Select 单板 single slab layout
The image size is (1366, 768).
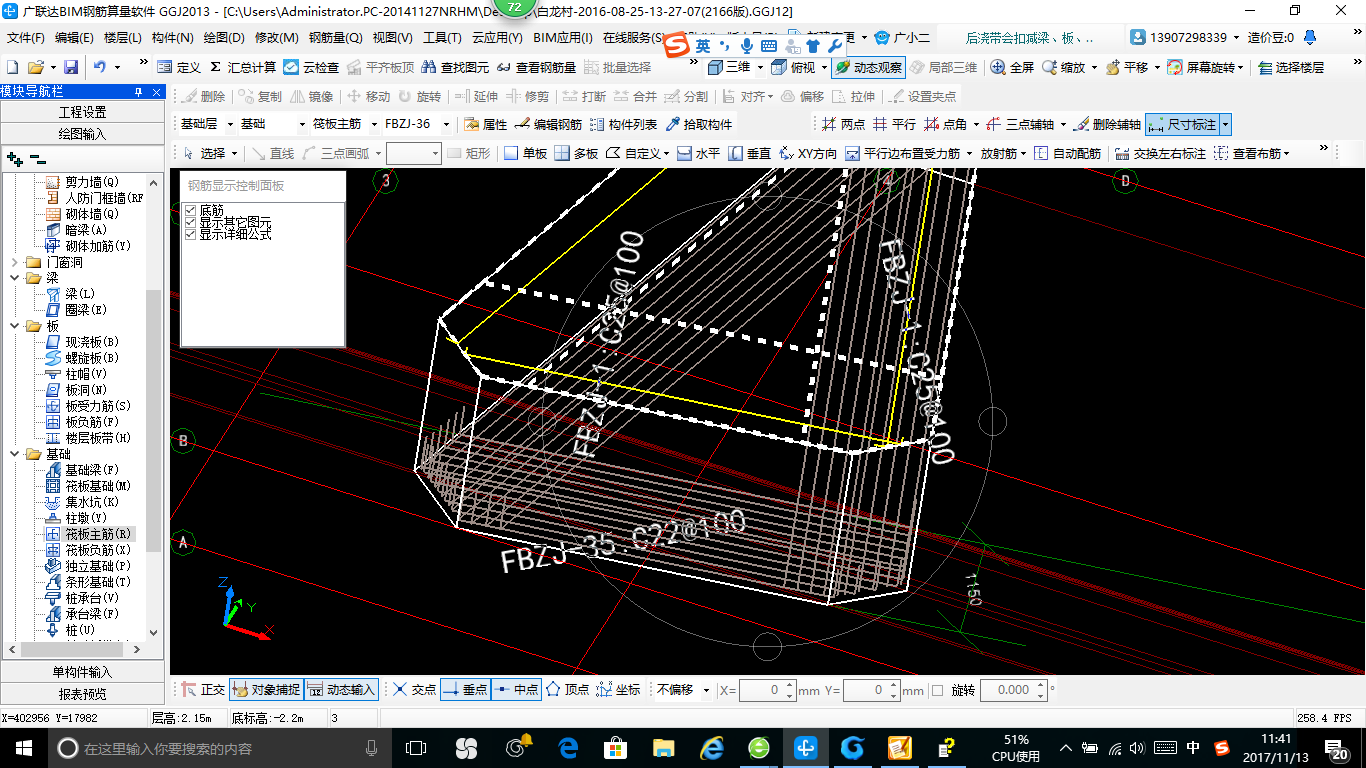point(525,153)
